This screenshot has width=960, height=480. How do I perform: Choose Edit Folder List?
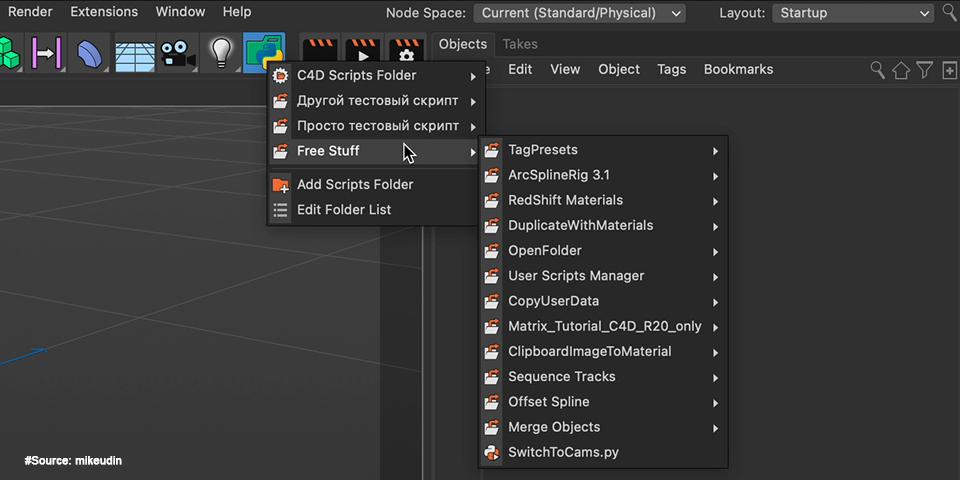pyautogui.click(x=372, y=209)
